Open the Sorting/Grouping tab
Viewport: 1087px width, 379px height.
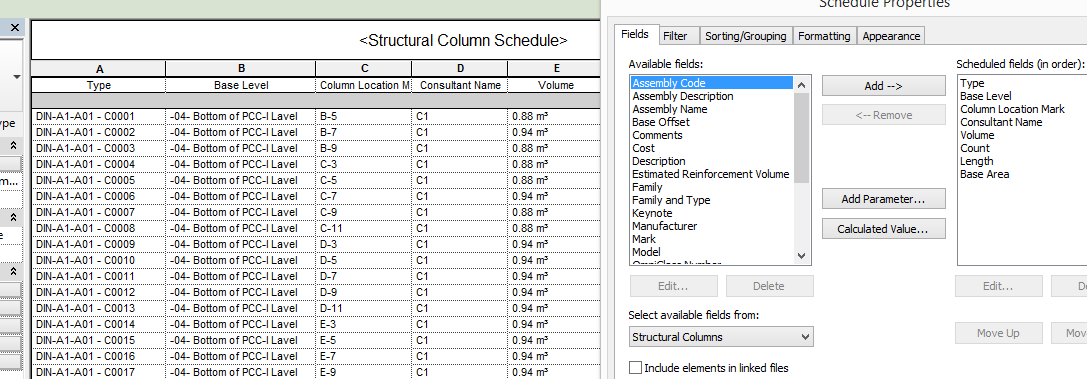[x=745, y=36]
